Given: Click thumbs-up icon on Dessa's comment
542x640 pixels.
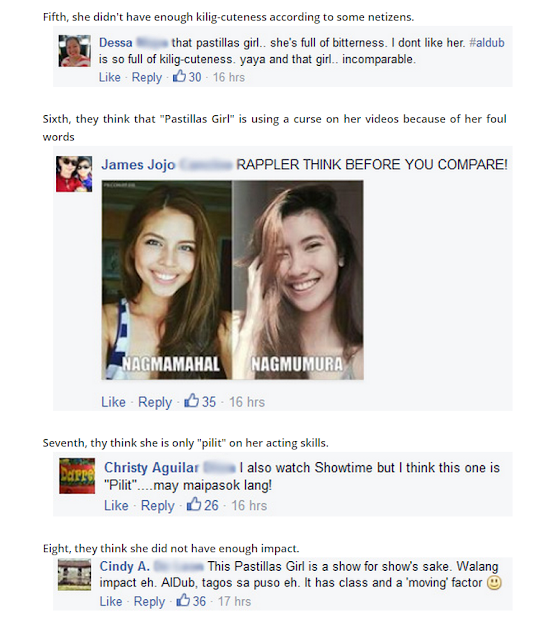Looking at the screenshot, I should [180, 76].
